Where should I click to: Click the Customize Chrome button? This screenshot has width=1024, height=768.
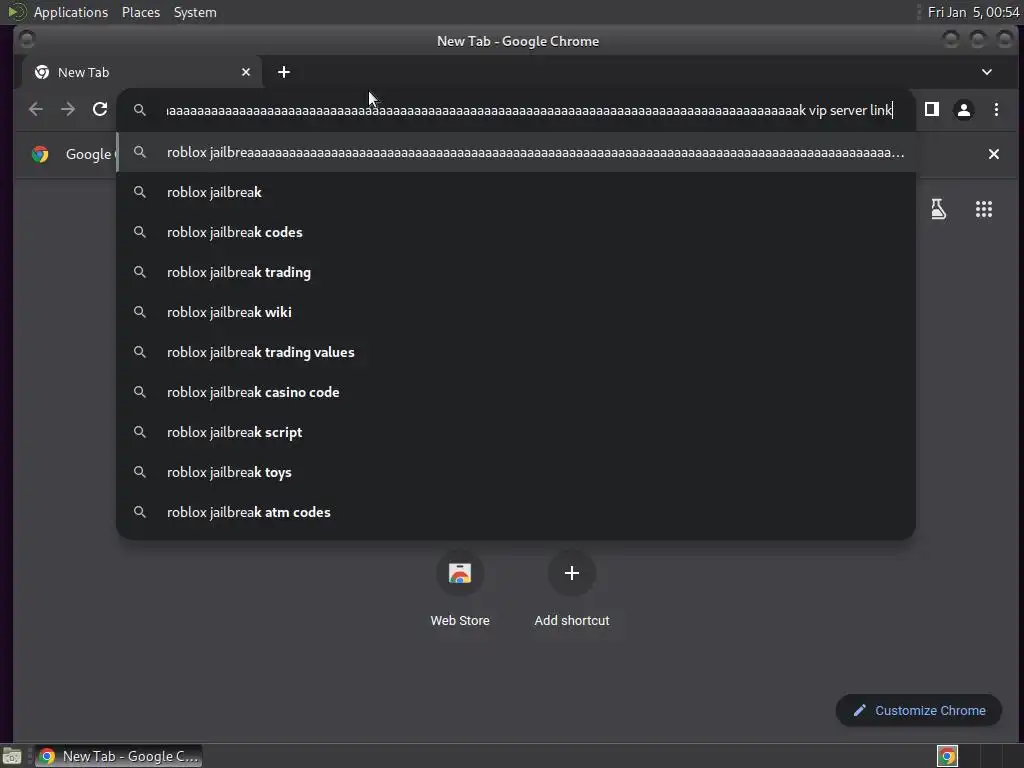point(918,711)
